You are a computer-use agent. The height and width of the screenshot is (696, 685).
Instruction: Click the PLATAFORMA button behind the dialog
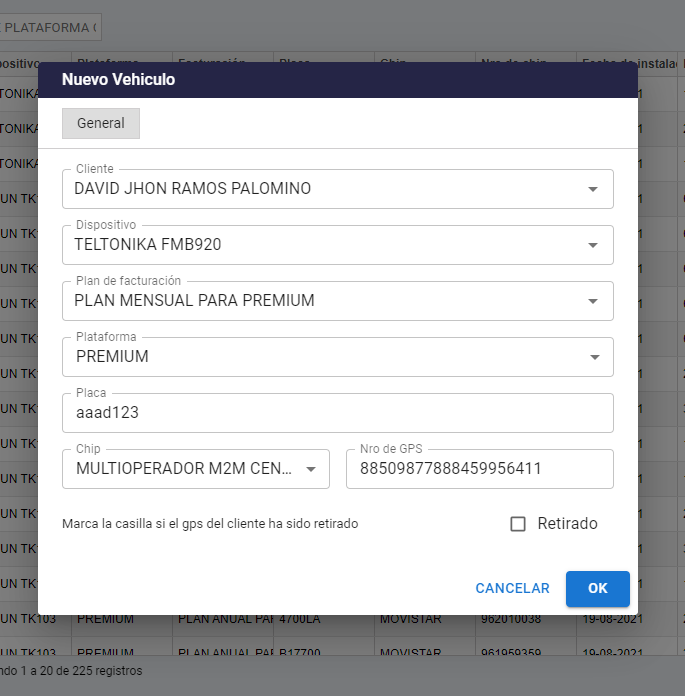(x=50, y=27)
